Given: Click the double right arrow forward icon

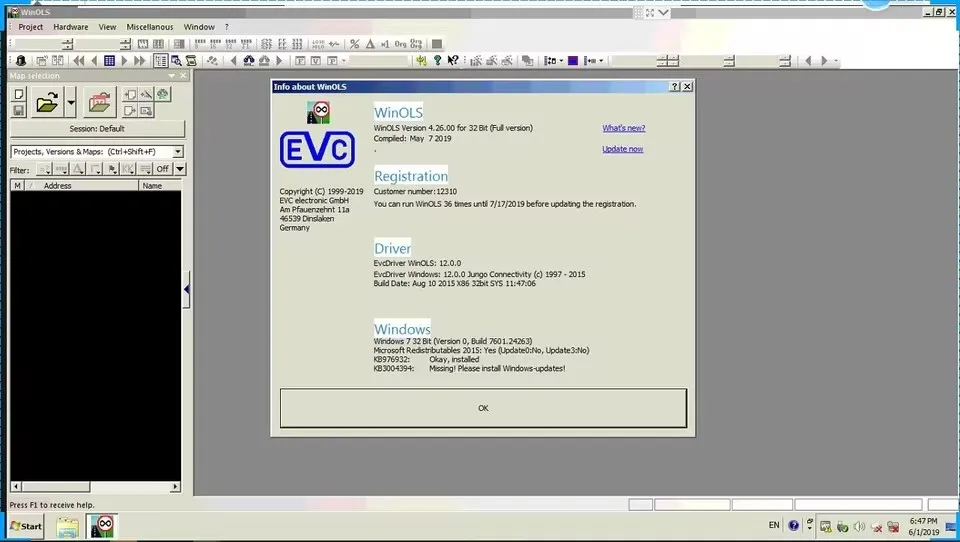Looking at the screenshot, I should 140,61.
